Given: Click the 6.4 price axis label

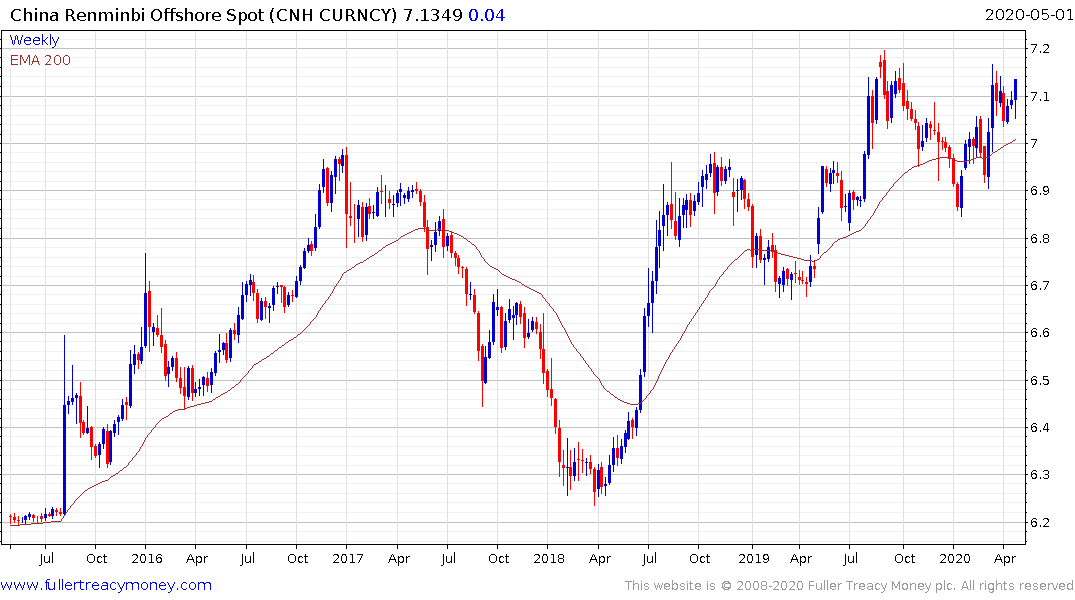Looking at the screenshot, I should [1039, 428].
